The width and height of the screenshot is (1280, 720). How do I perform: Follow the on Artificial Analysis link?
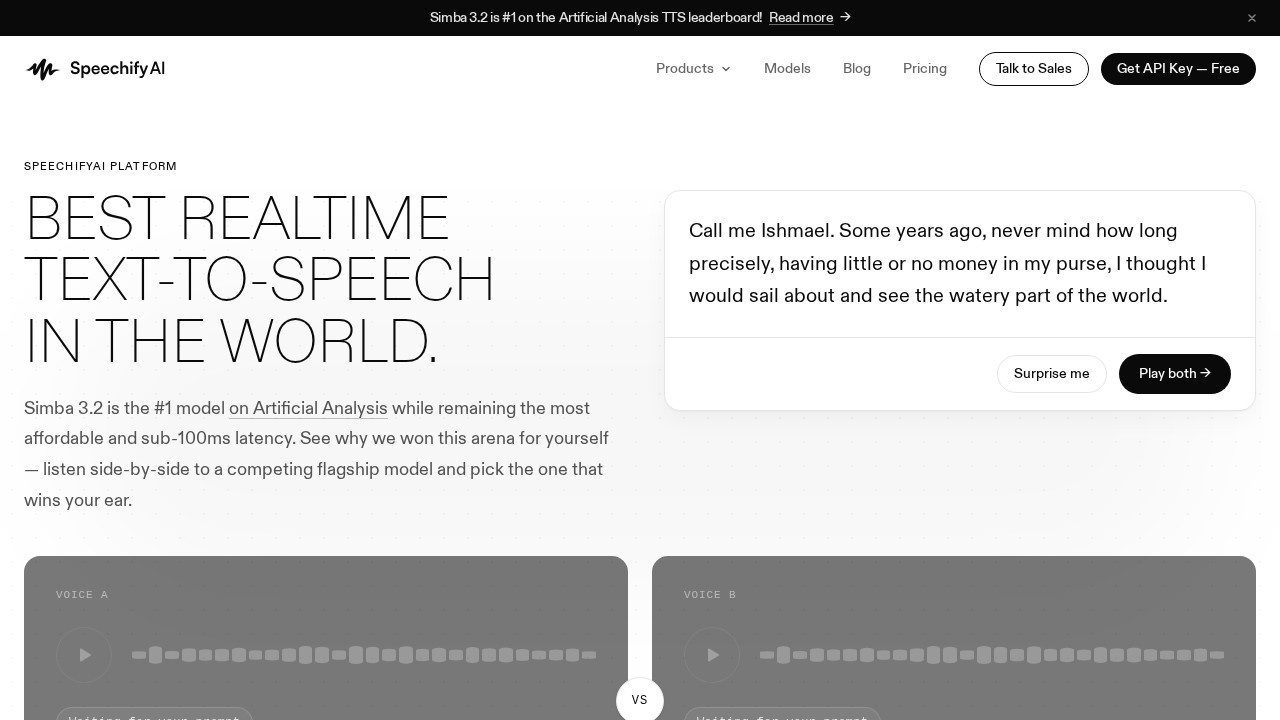pyautogui.click(x=308, y=408)
